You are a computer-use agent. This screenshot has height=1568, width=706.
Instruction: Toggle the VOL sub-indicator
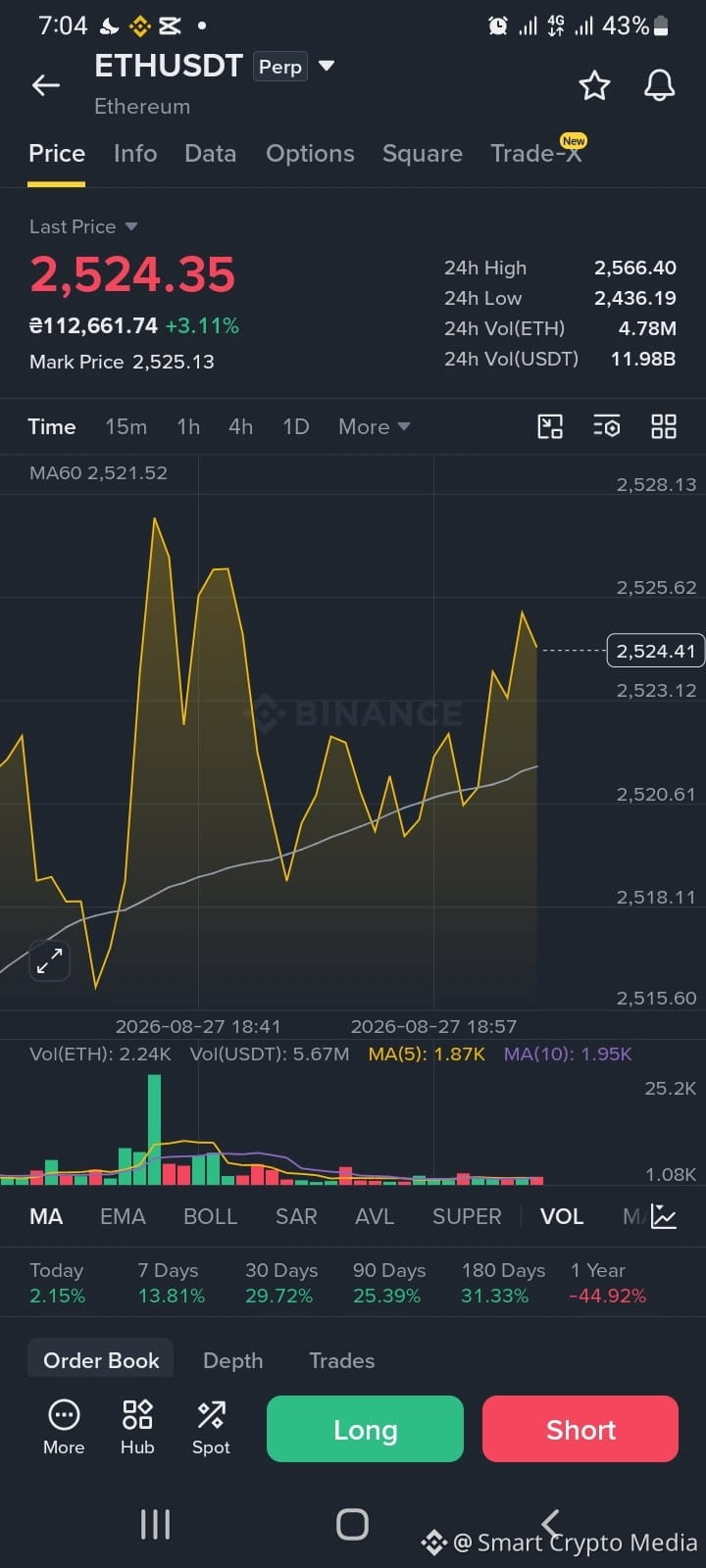(x=562, y=1216)
